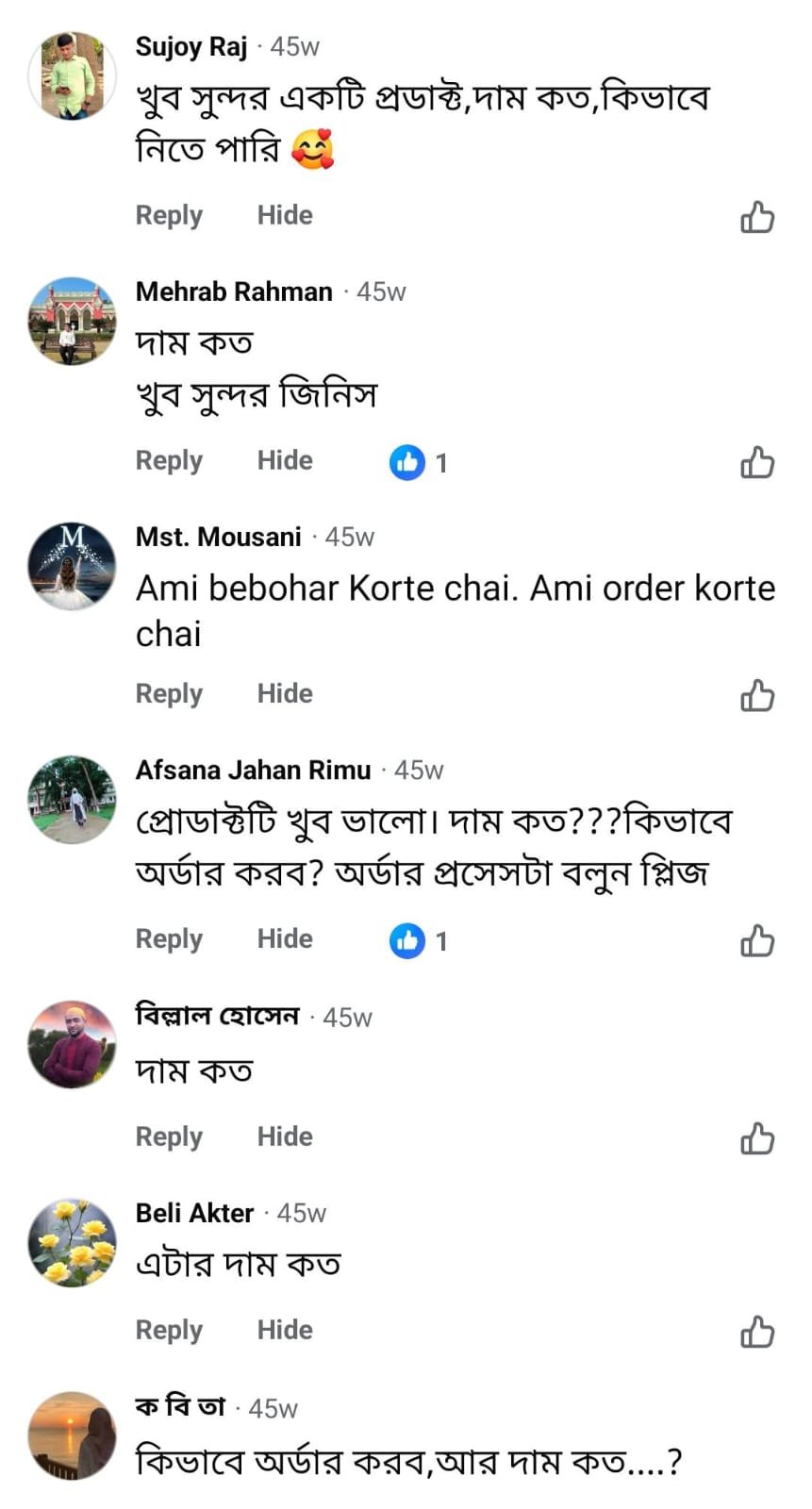The height and width of the screenshot is (1509, 812).
Task: View Beli Akter's yellow flower avatar
Action: (x=72, y=1243)
